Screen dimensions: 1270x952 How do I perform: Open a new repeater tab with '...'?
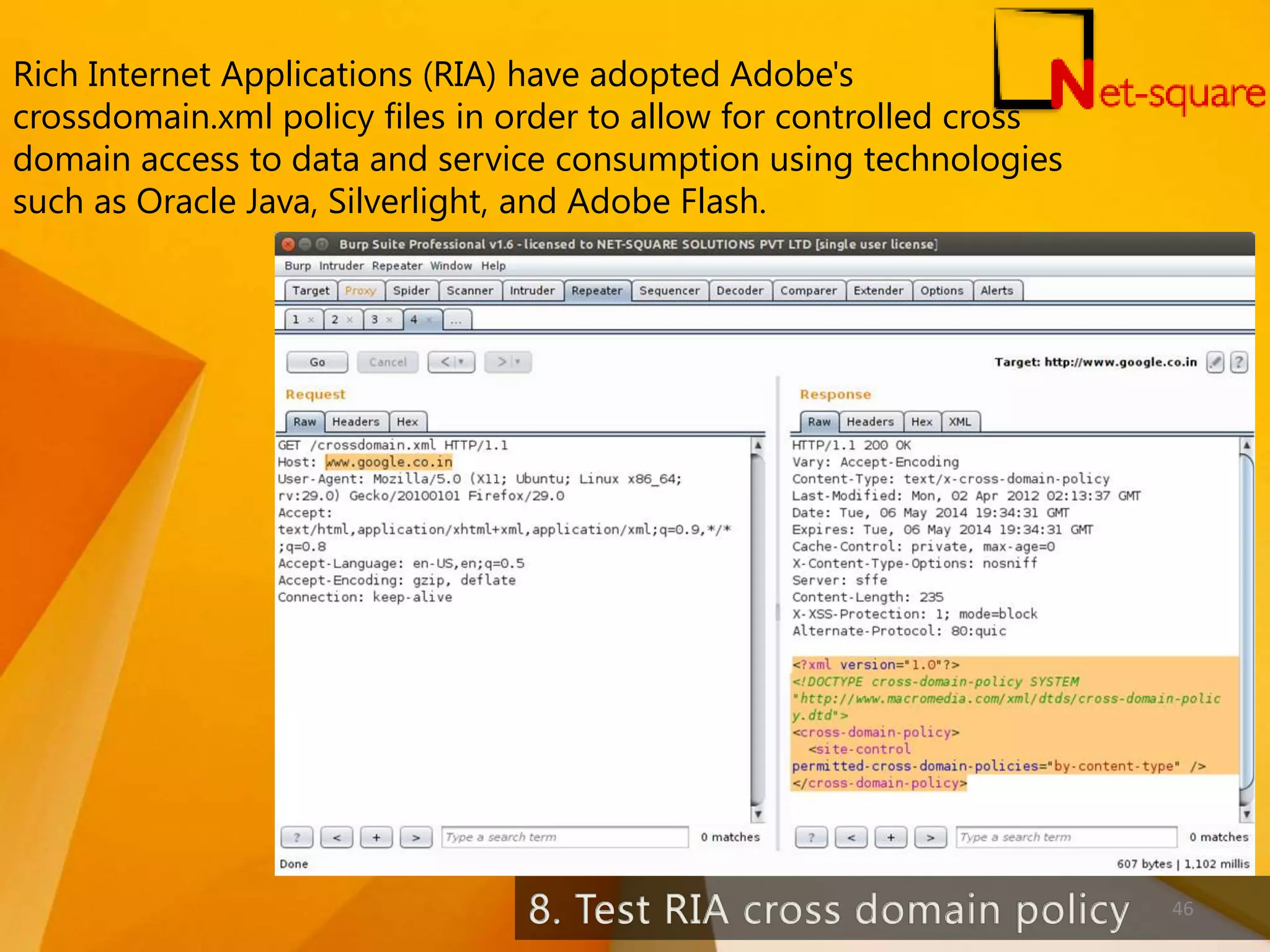click(456, 320)
